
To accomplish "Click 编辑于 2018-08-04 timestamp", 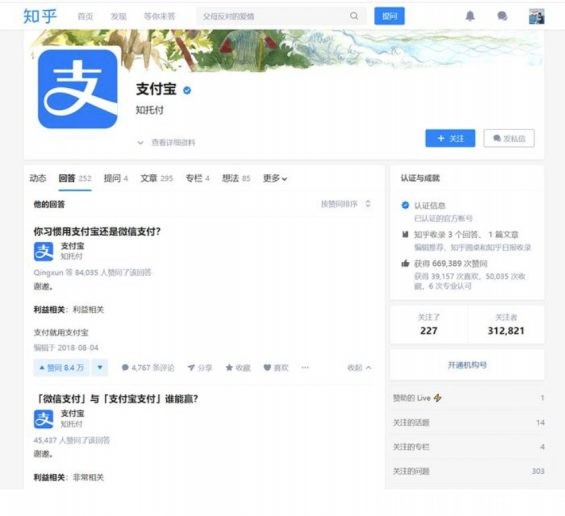I will point(66,348).
